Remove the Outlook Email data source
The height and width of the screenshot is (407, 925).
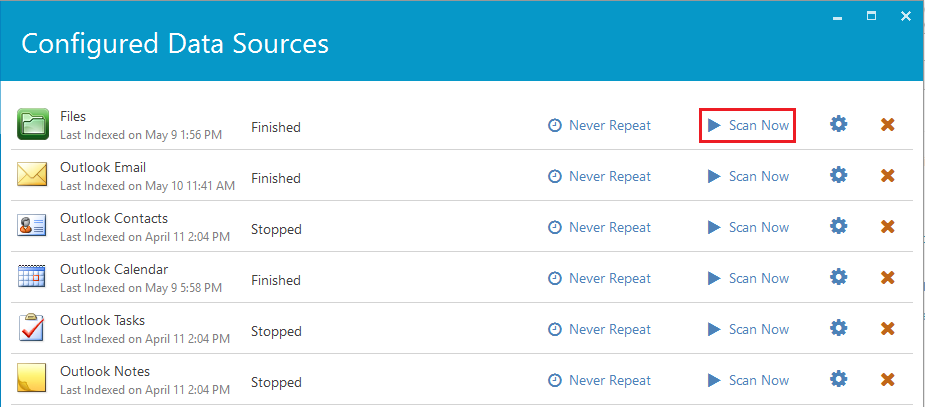887,176
